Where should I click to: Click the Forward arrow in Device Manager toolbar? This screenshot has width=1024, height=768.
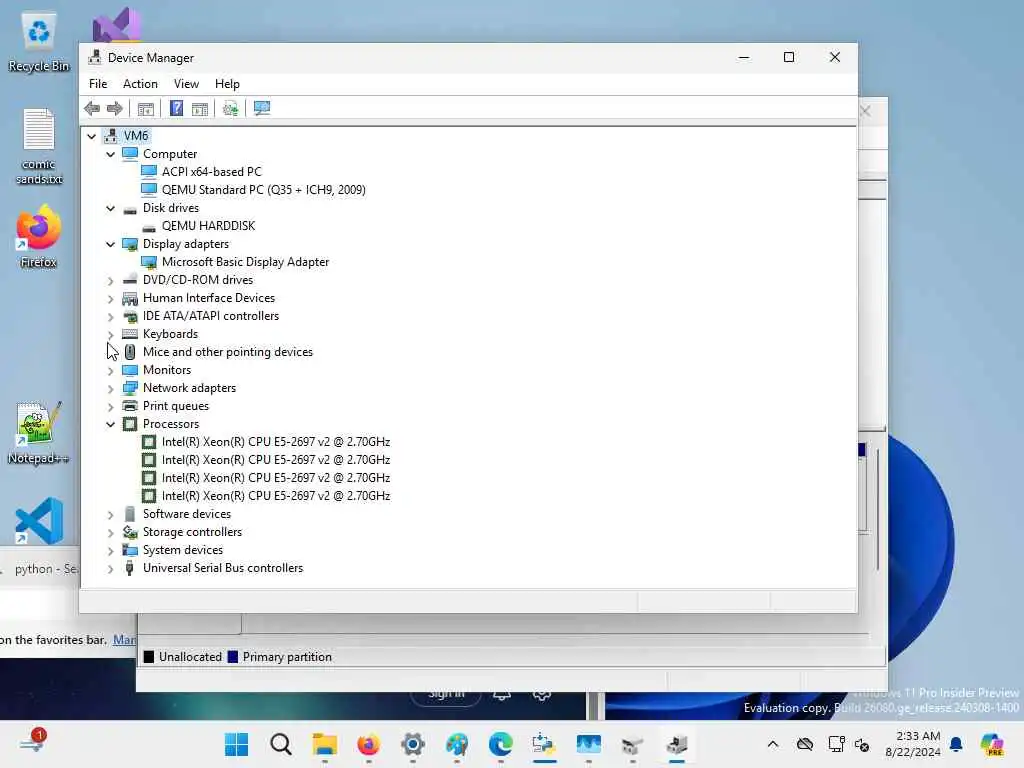click(115, 108)
